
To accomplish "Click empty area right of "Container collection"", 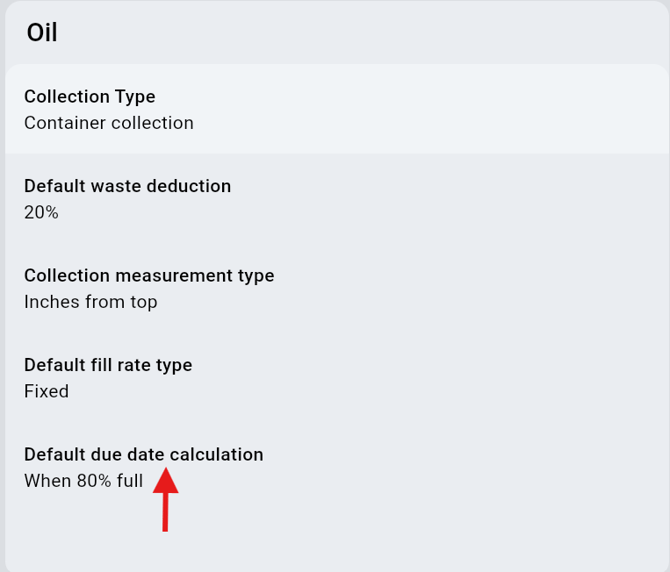I will [x=420, y=123].
